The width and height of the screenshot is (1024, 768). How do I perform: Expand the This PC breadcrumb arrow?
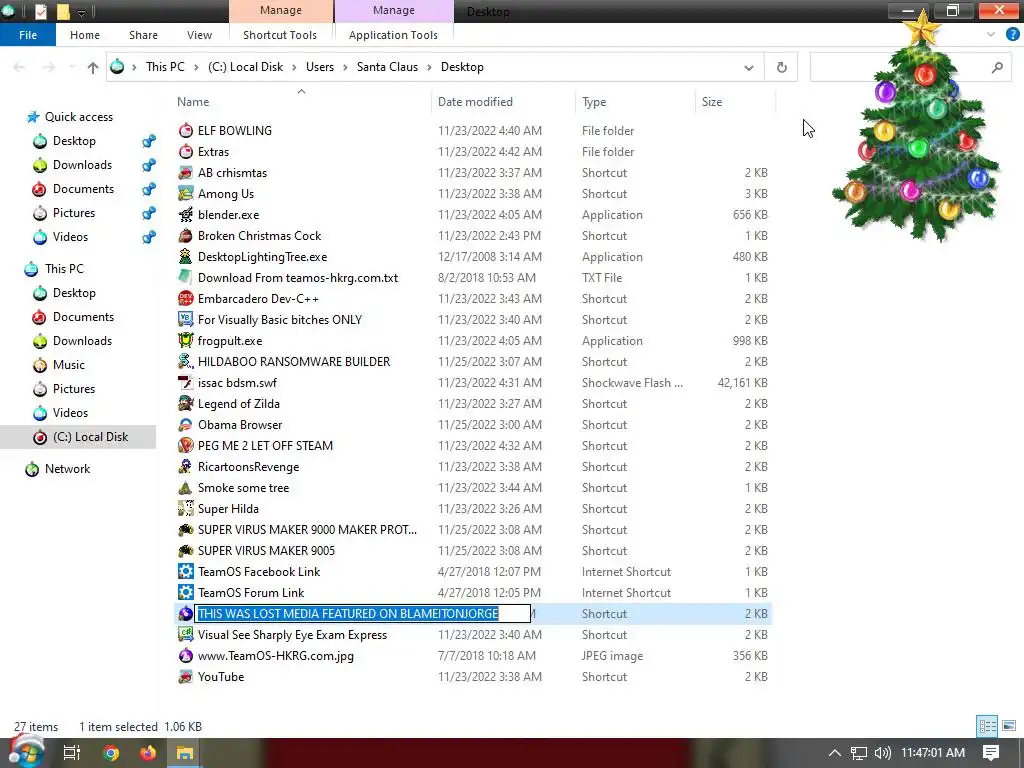pos(196,67)
